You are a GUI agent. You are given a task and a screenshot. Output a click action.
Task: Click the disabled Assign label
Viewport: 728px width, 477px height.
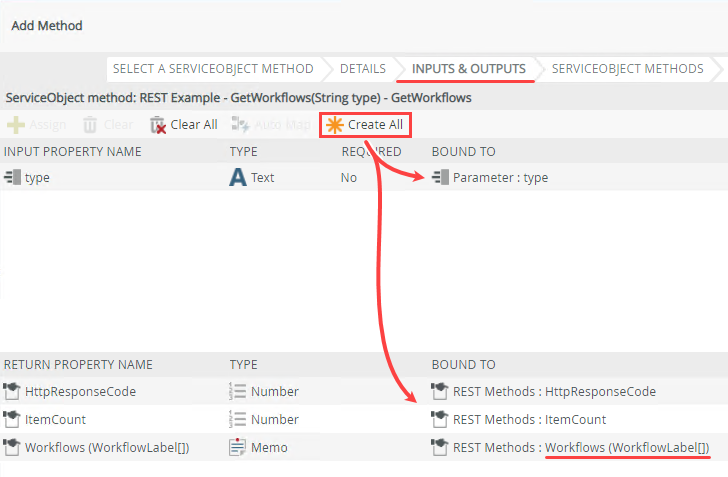coord(47,124)
